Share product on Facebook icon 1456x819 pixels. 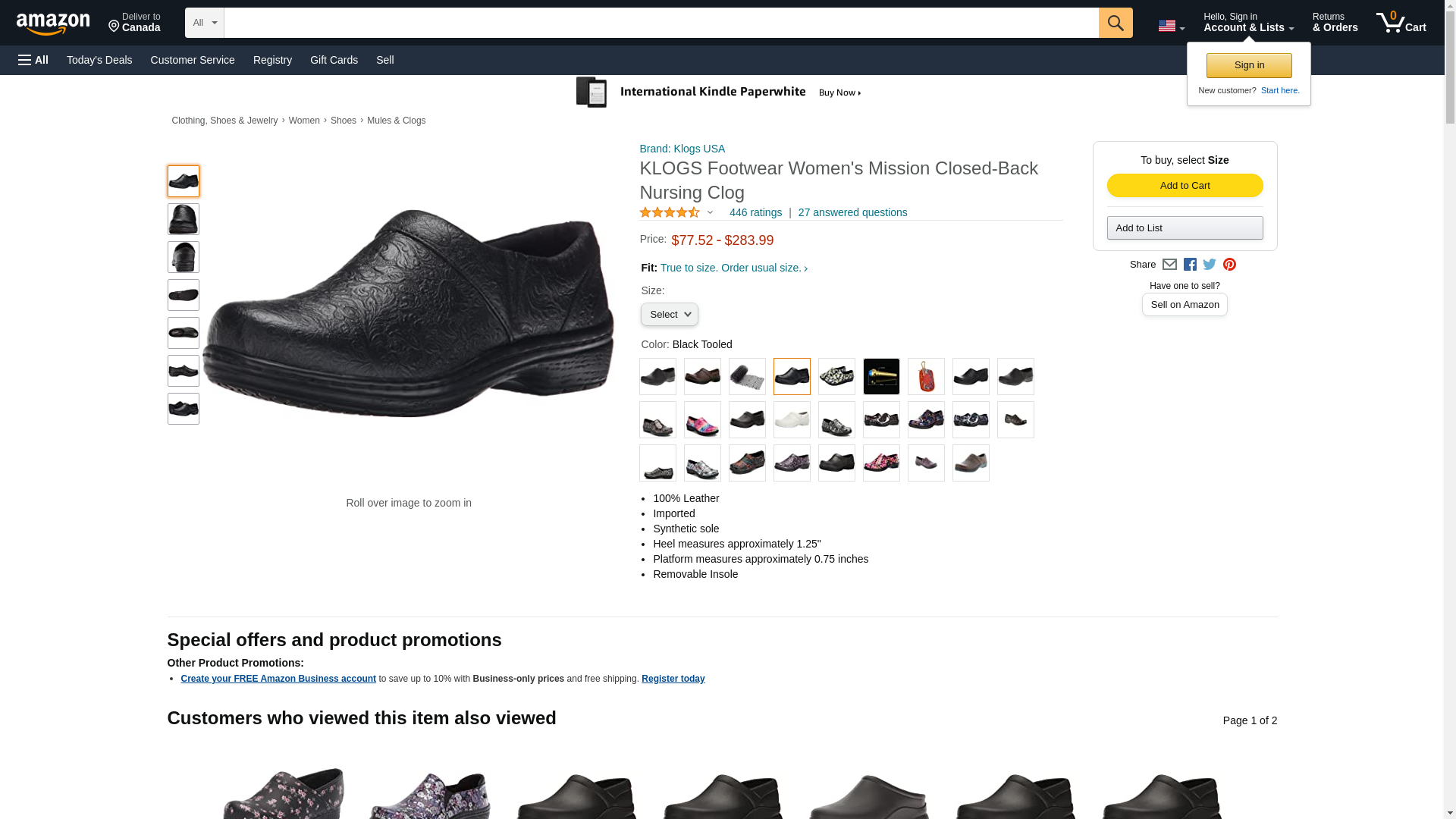(1190, 265)
